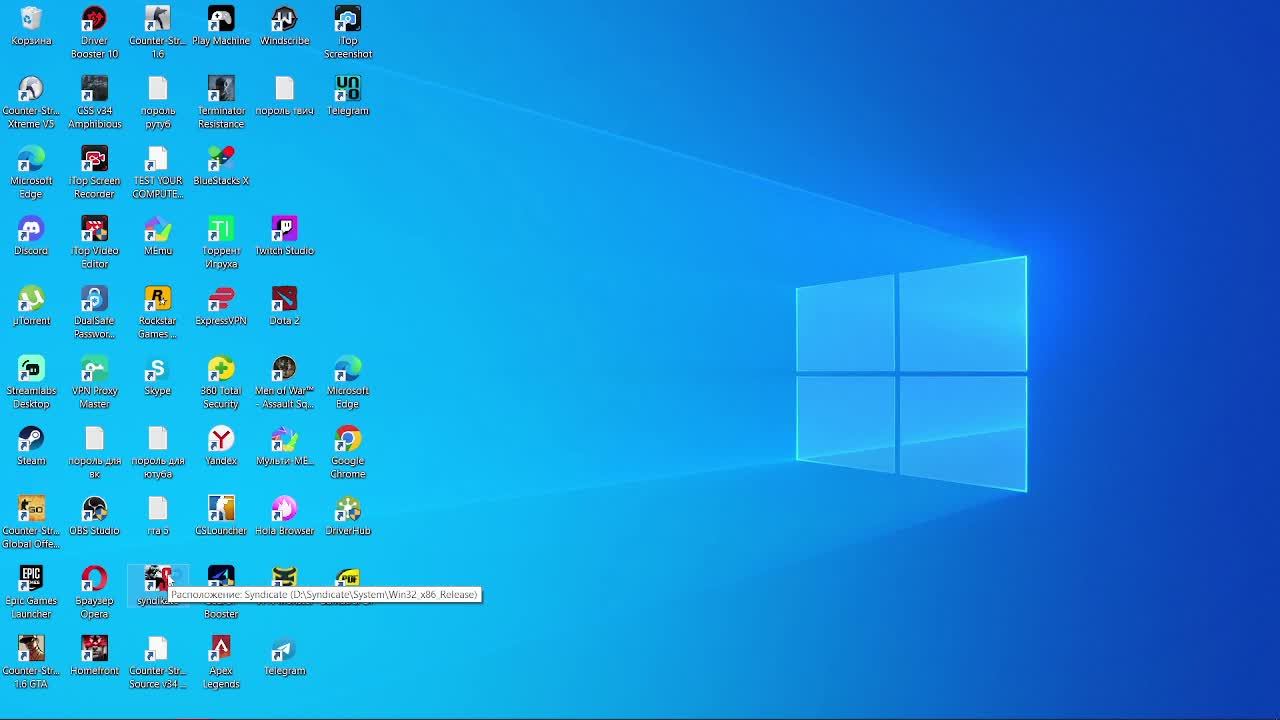
Task: Click the DualSafe Password shortcut
Action: click(x=94, y=312)
